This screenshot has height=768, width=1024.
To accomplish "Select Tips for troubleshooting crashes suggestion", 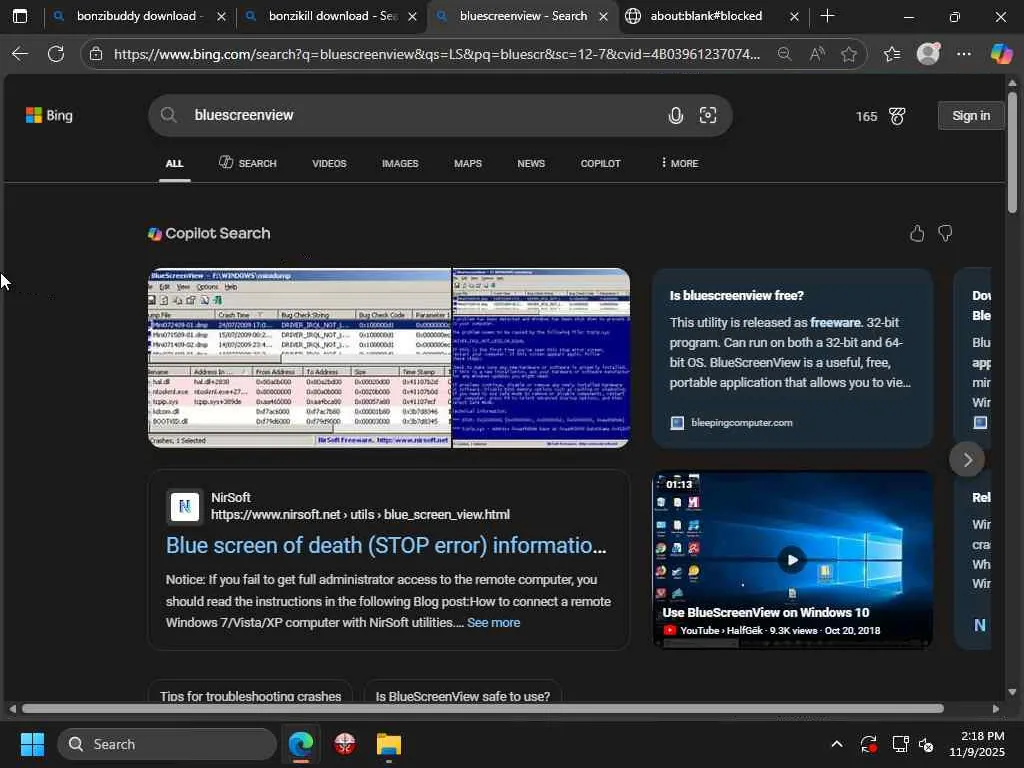I will click(251, 694).
